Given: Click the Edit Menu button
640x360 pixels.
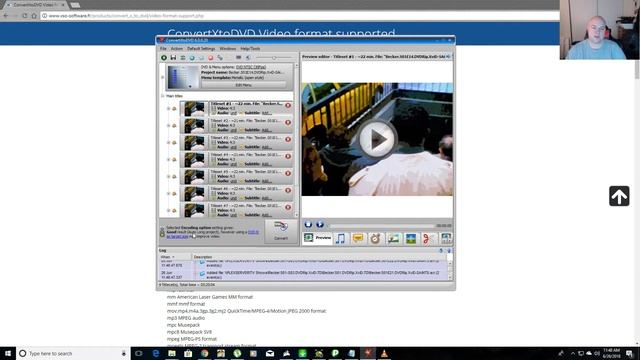Looking at the screenshot, I should pos(243,85).
